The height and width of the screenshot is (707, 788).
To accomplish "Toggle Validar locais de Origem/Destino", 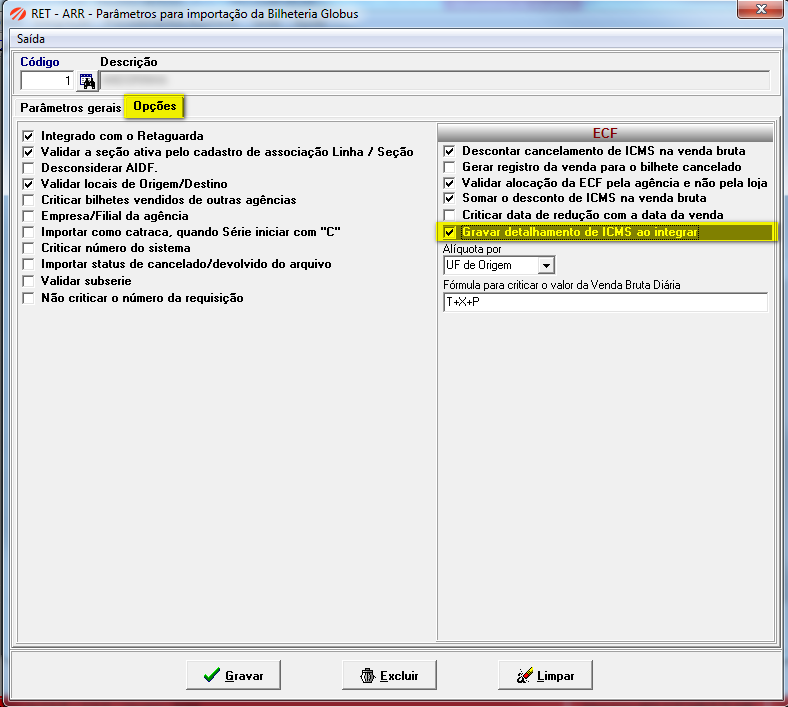I will tap(28, 184).
